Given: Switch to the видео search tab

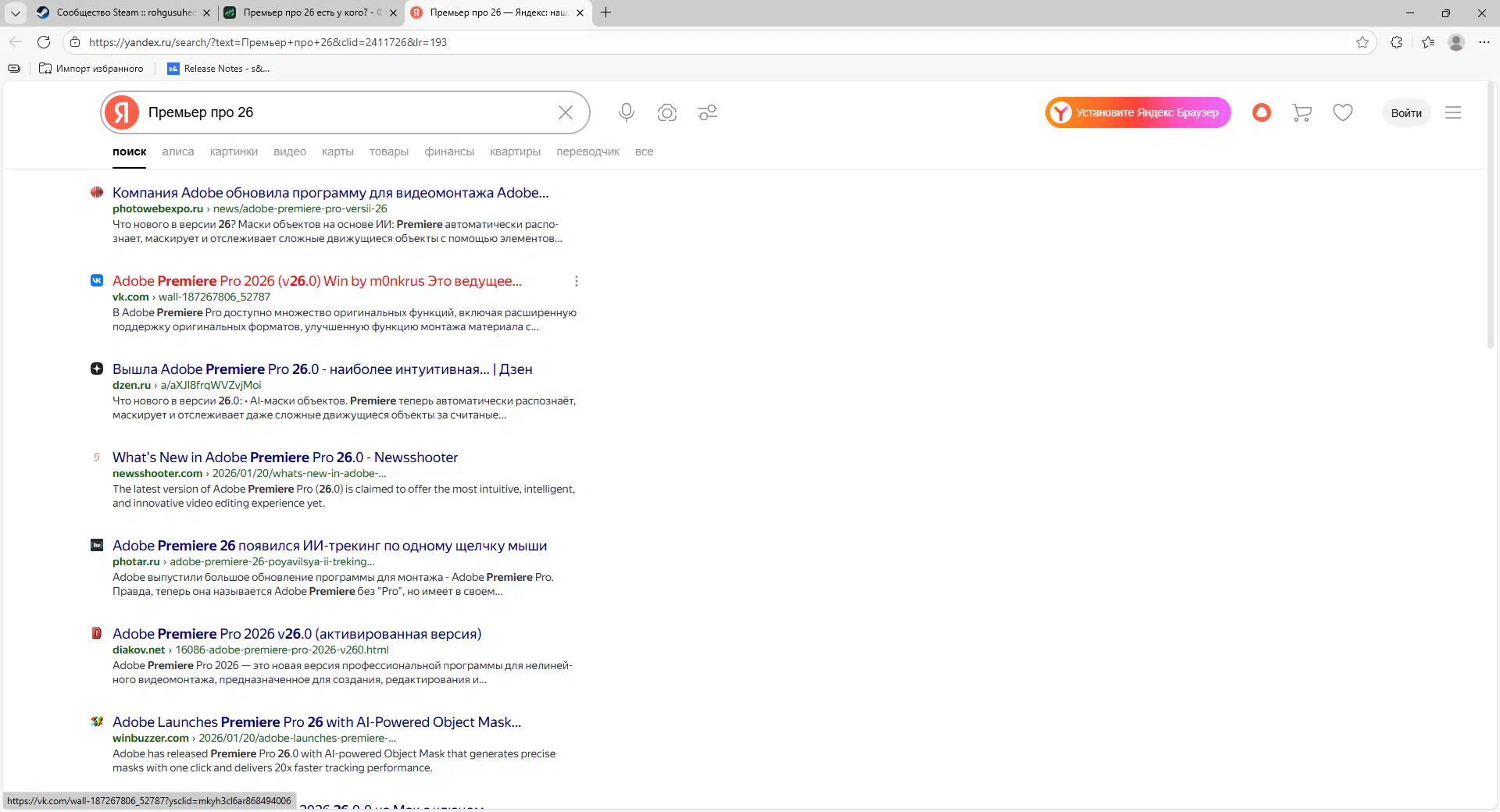Looking at the screenshot, I should point(289,151).
